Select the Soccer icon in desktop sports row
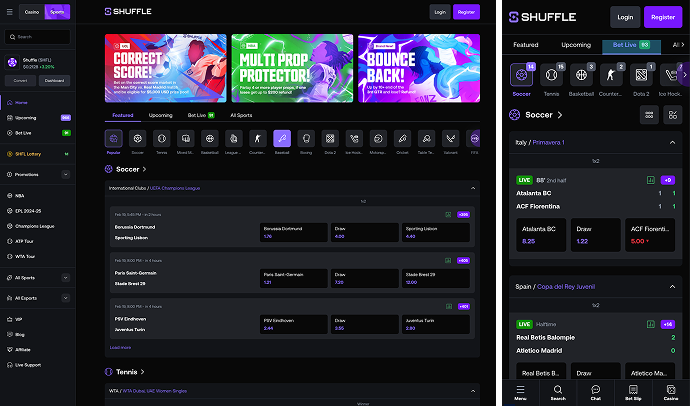This screenshot has height=406, width=690. pos(138,139)
